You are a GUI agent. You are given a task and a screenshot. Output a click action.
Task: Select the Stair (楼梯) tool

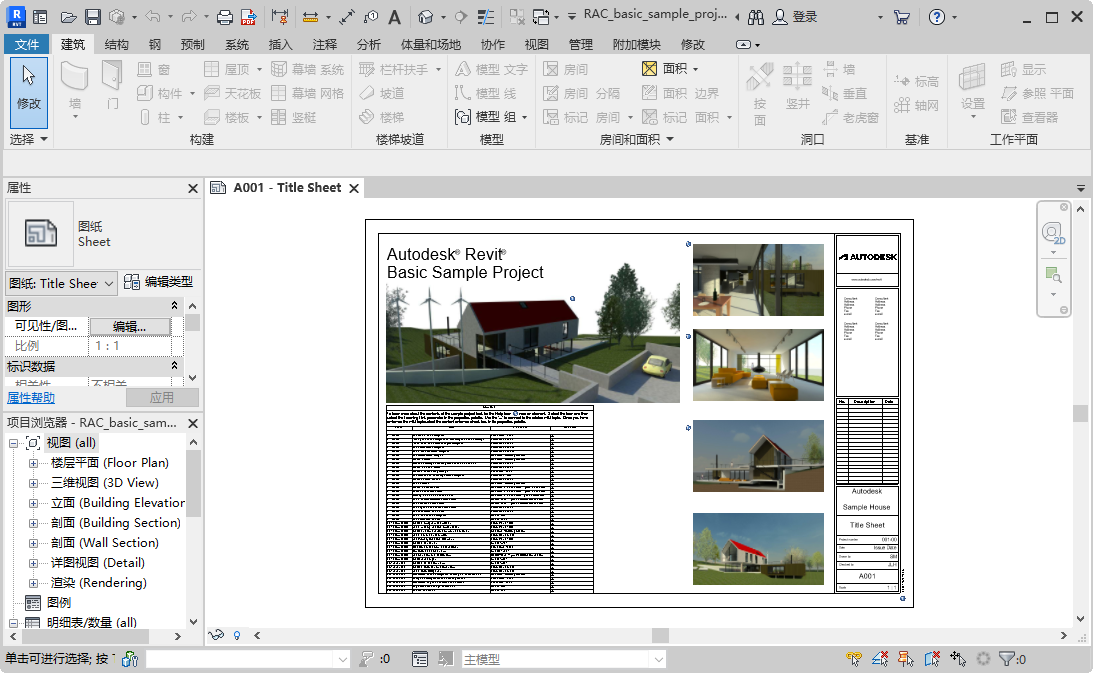point(382,117)
